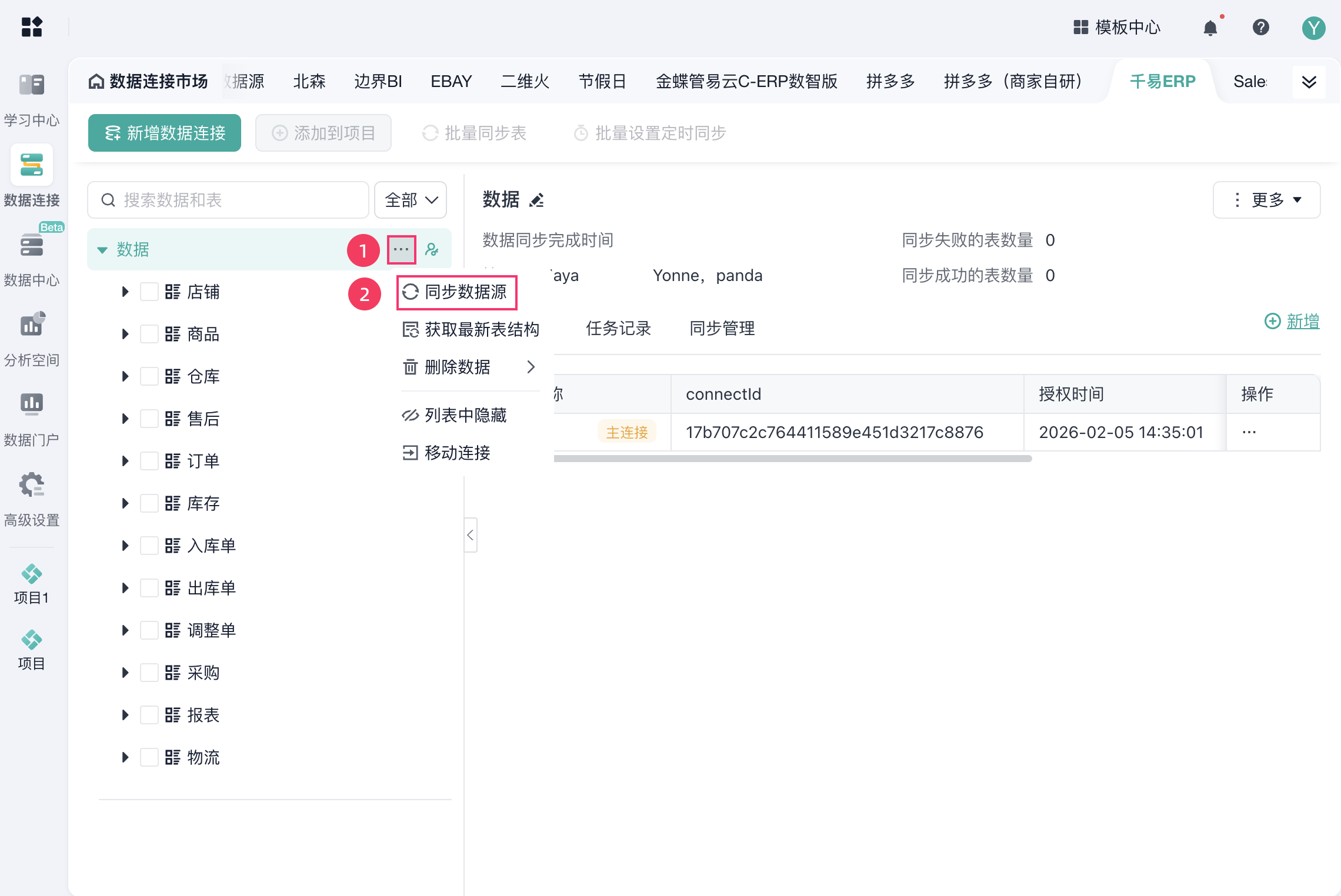The height and width of the screenshot is (896, 1341).
Task: Switch to the 拼多多 tab
Action: click(x=891, y=81)
